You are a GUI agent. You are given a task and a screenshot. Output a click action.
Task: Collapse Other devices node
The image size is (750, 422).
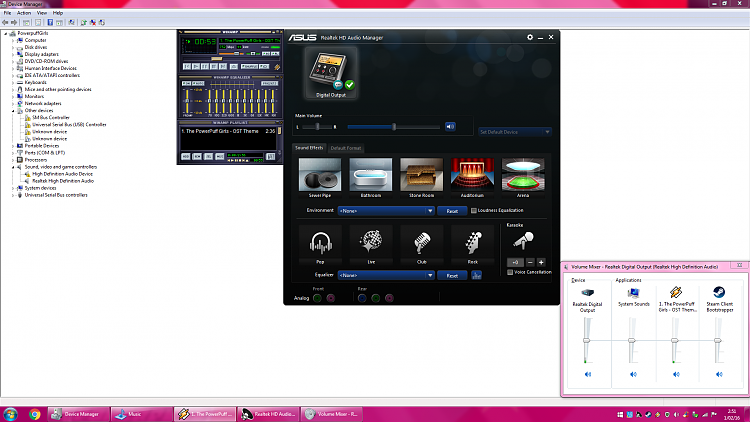click(x=13, y=111)
